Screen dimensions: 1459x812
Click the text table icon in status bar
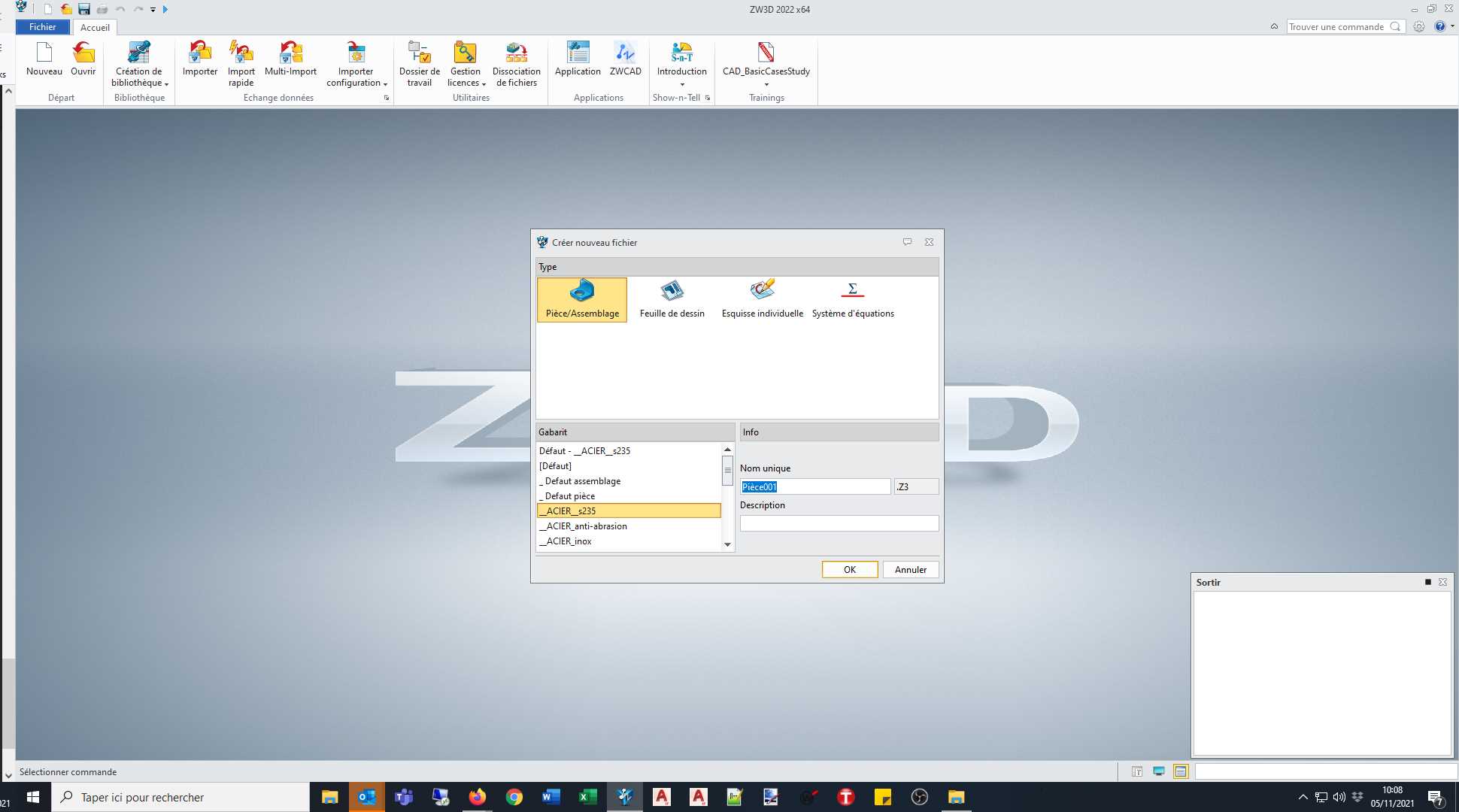(x=1137, y=771)
